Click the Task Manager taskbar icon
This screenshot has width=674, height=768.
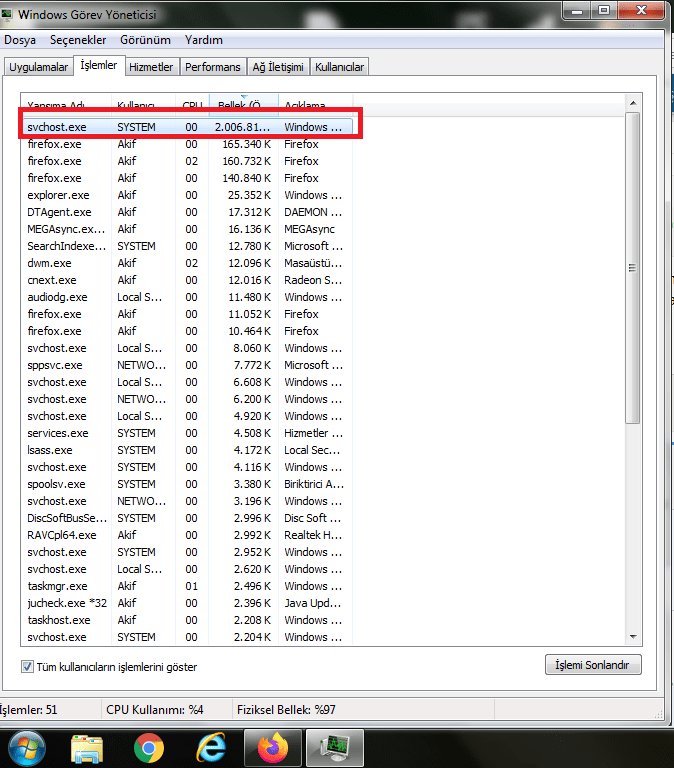(335, 748)
